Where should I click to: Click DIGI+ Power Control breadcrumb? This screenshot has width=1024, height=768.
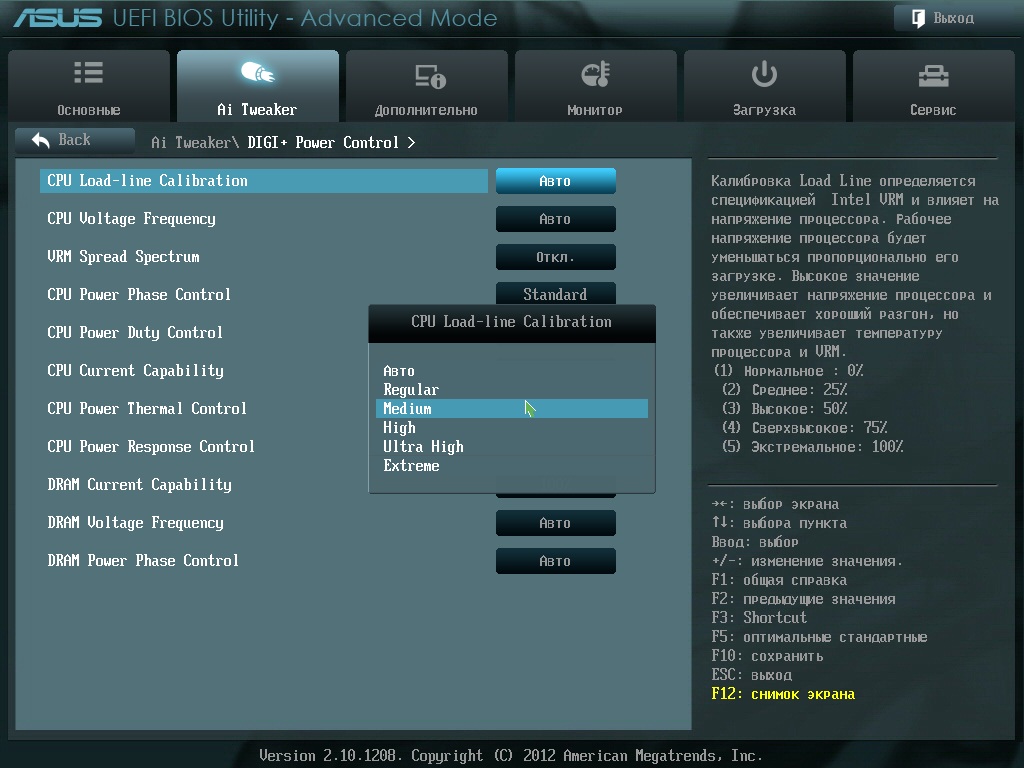point(323,142)
